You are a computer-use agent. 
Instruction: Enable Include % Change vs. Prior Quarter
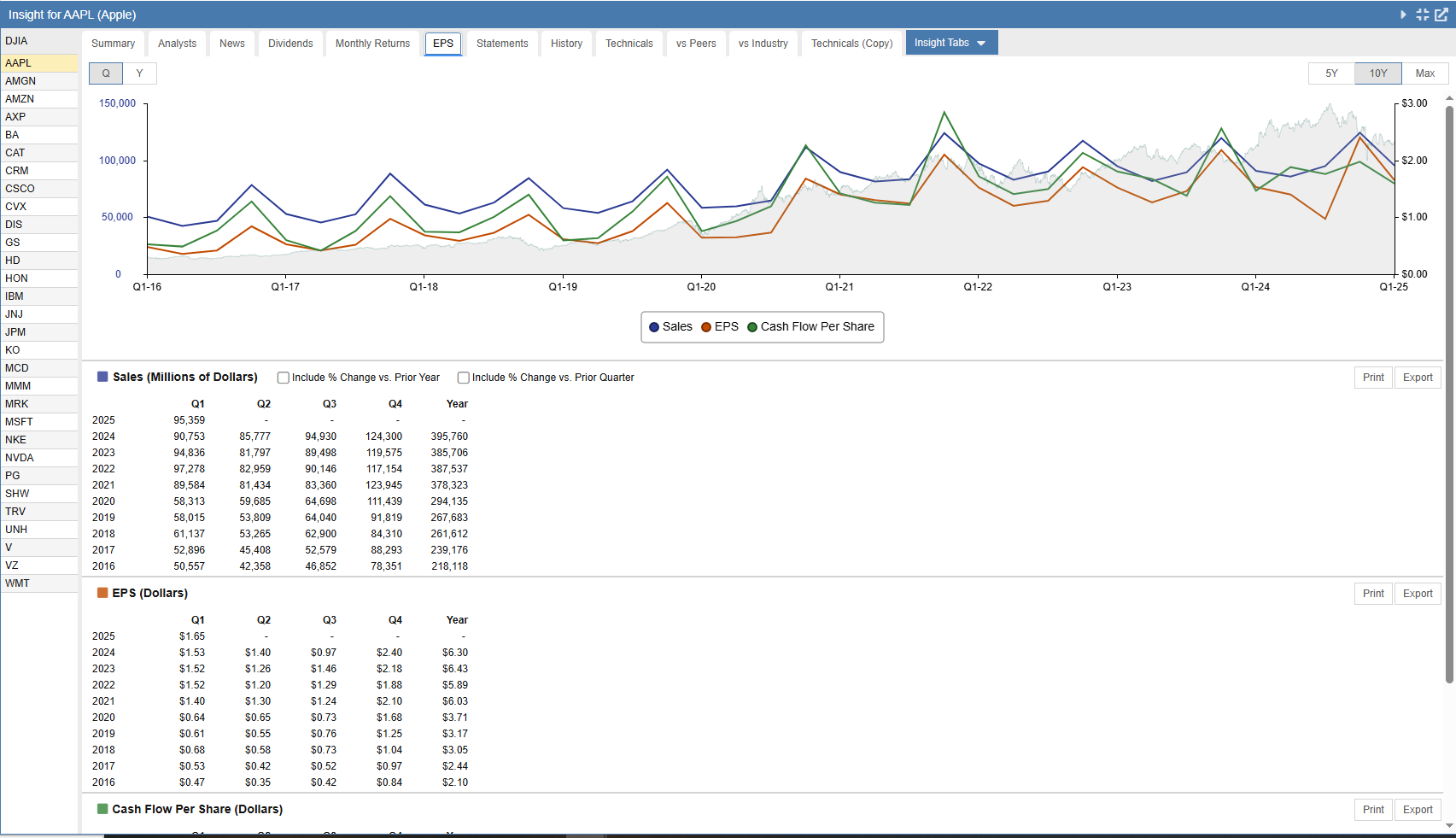tap(464, 378)
